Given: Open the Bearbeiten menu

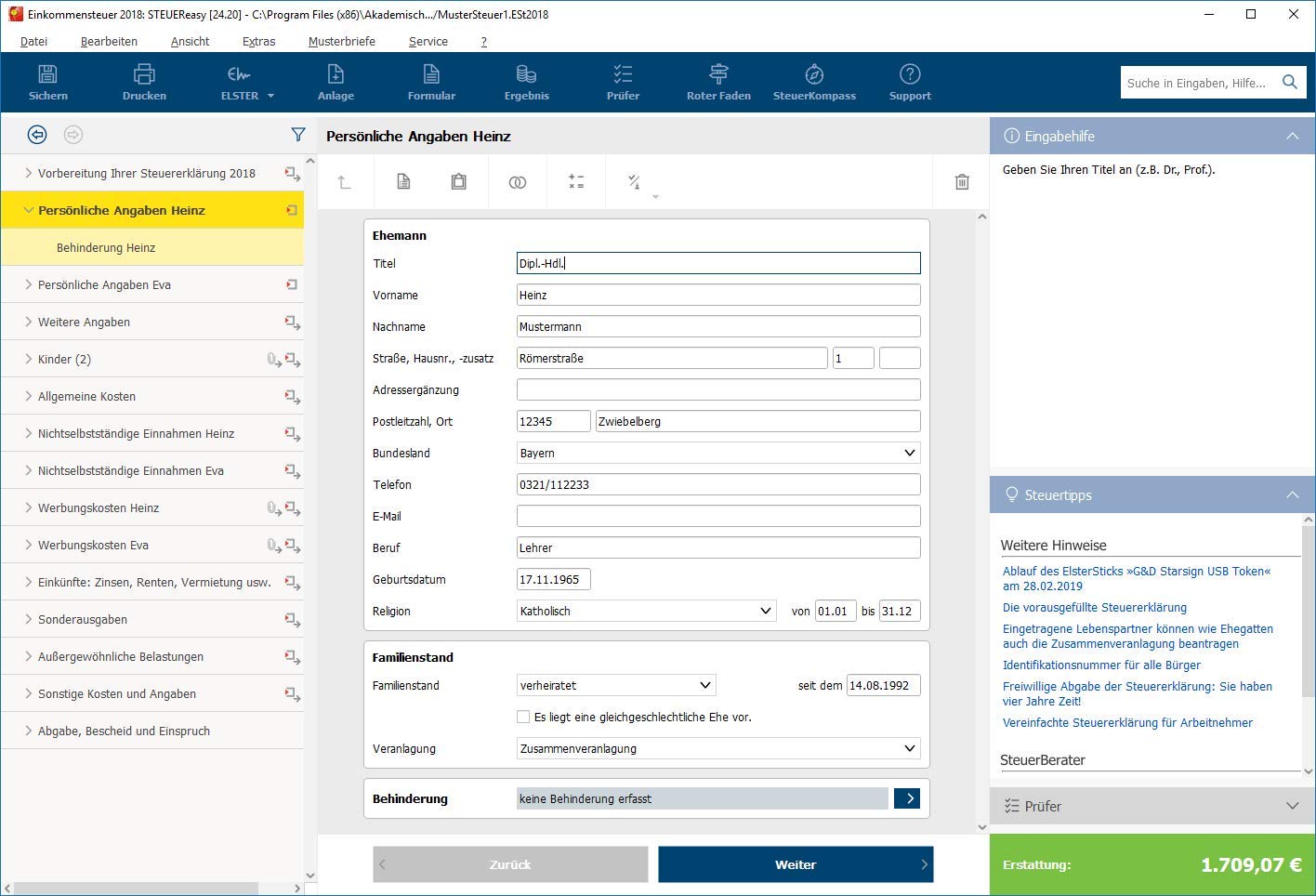Looking at the screenshot, I should tap(109, 41).
